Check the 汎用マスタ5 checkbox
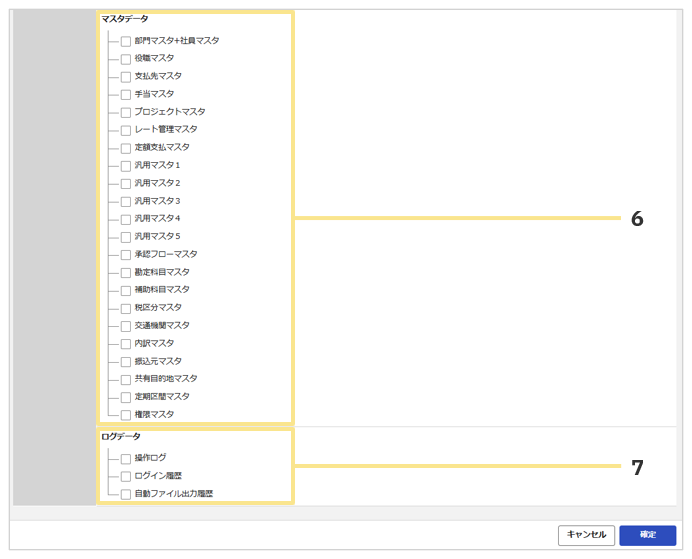Image resolution: width=692 pixels, height=559 pixels. click(126, 237)
